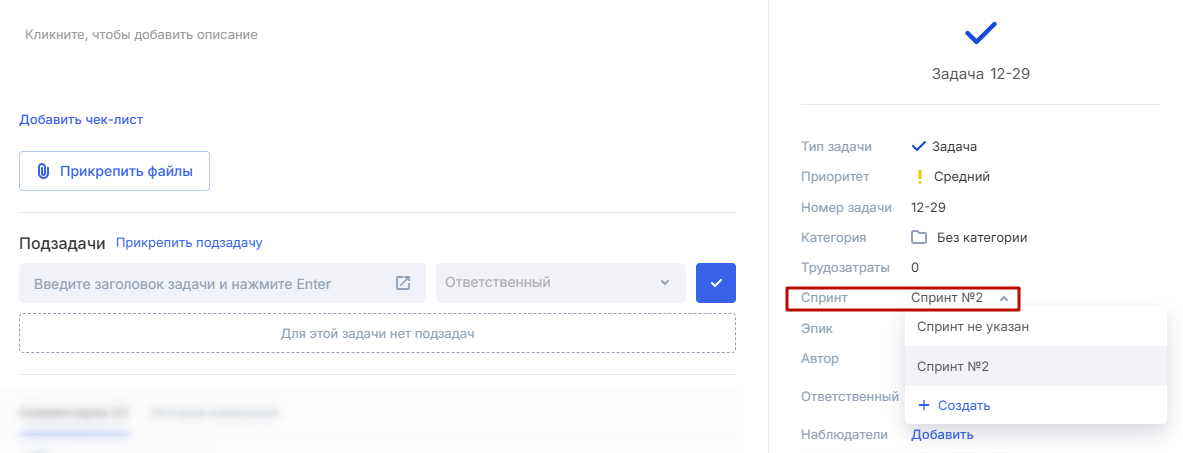Click the Прикрепить подзадачу link
The image size is (1183, 453).
(189, 243)
